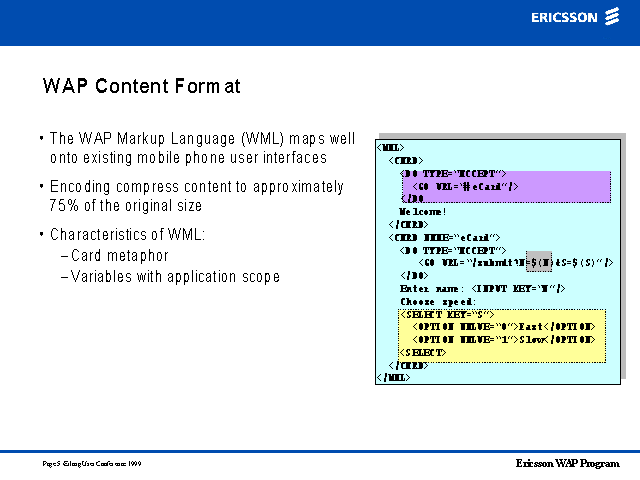Click the gray highlighted $(N) variable
Image resolution: width=640 pixels, height=480 pixels.
point(539,262)
